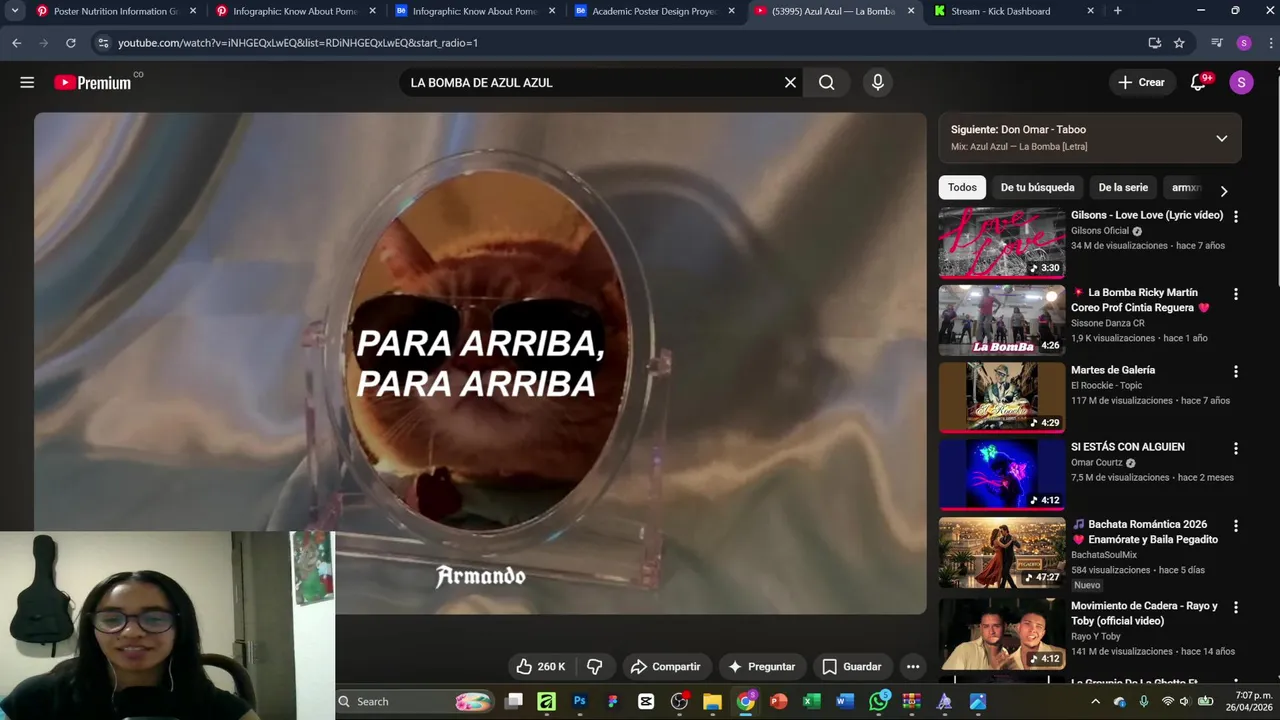
Task: Show more filter chips with the arrow
Action: click(1223, 190)
